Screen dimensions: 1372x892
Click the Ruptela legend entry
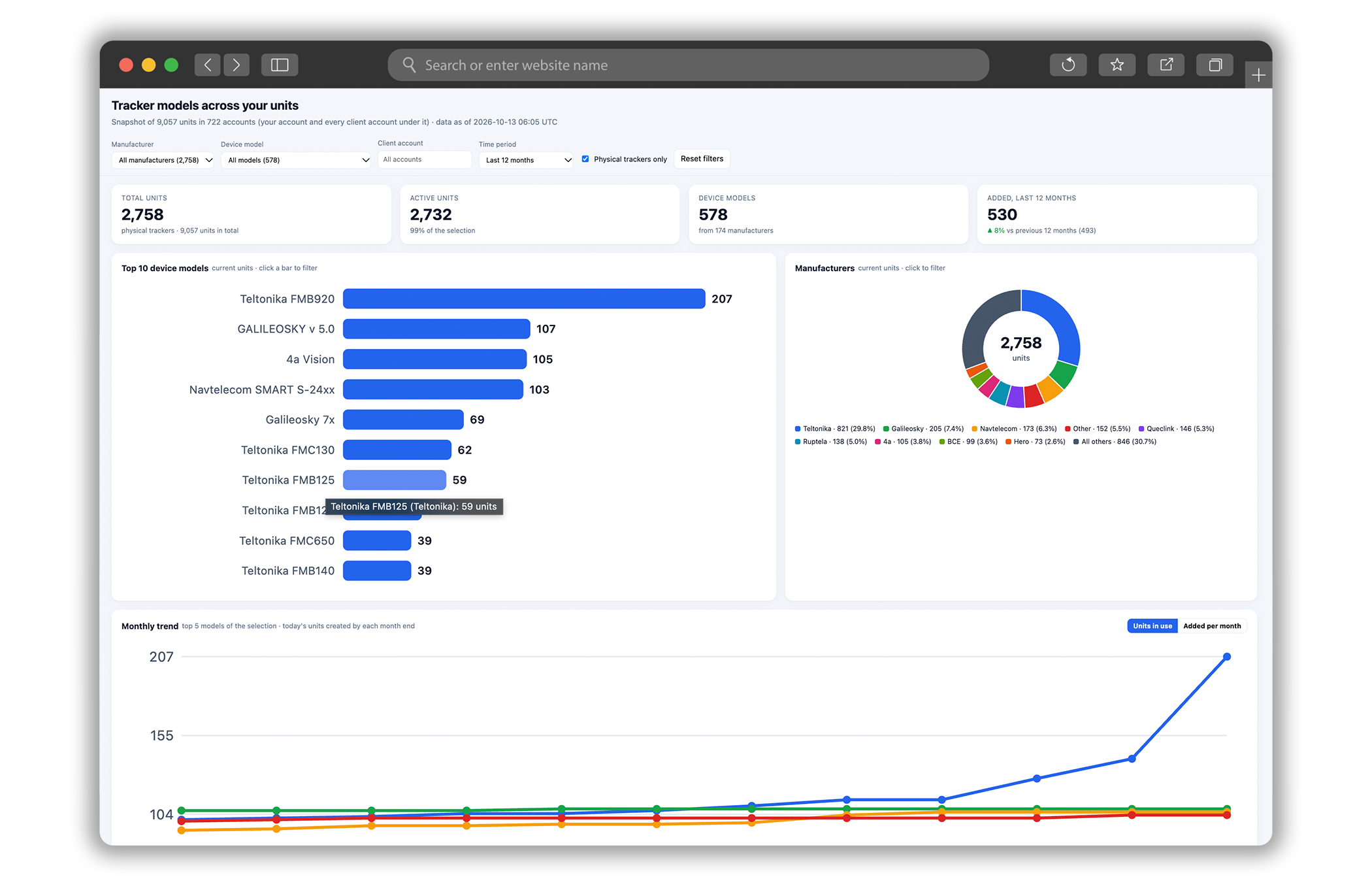(x=831, y=442)
